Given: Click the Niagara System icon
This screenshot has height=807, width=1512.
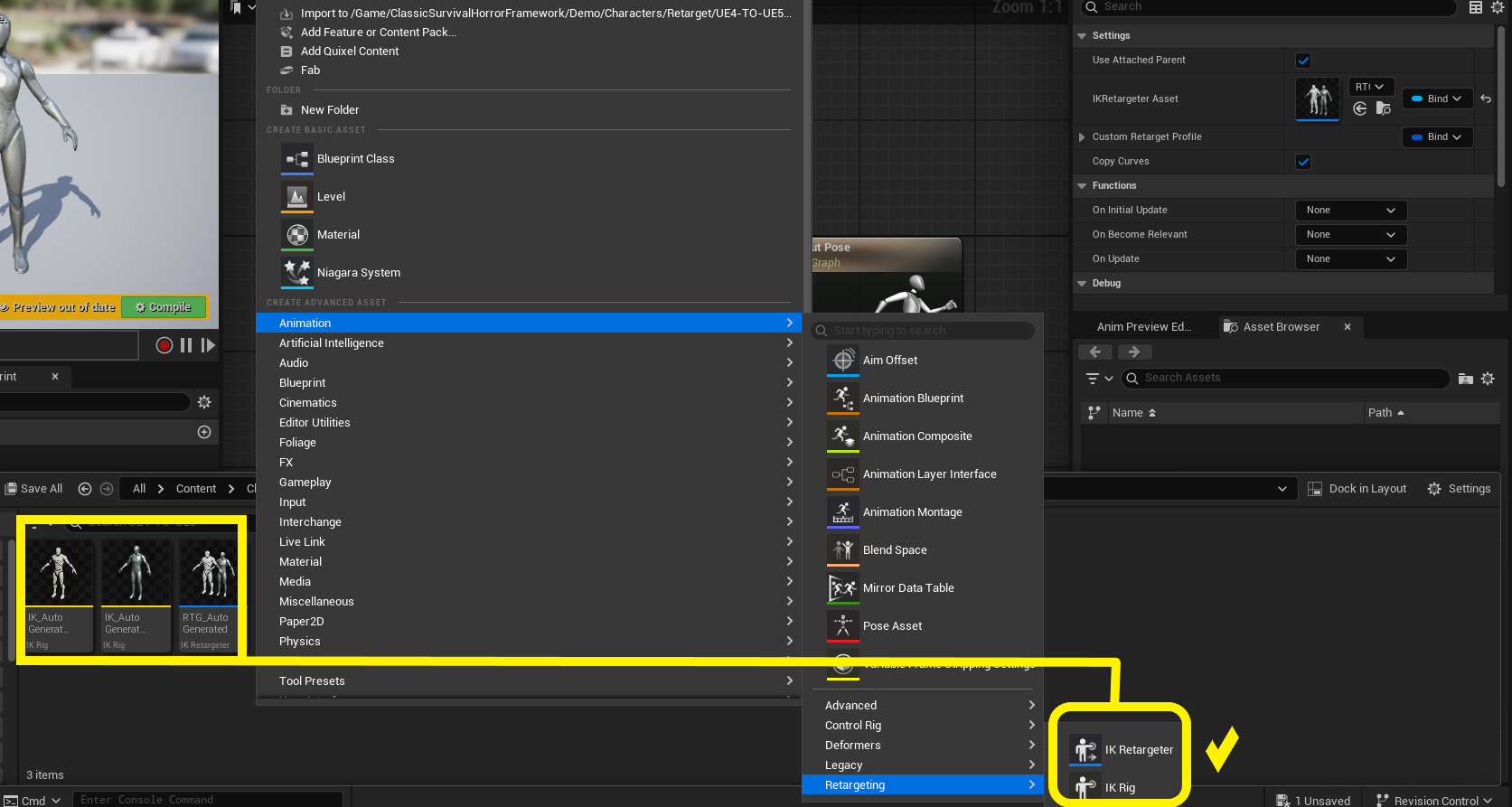Looking at the screenshot, I should click(297, 273).
